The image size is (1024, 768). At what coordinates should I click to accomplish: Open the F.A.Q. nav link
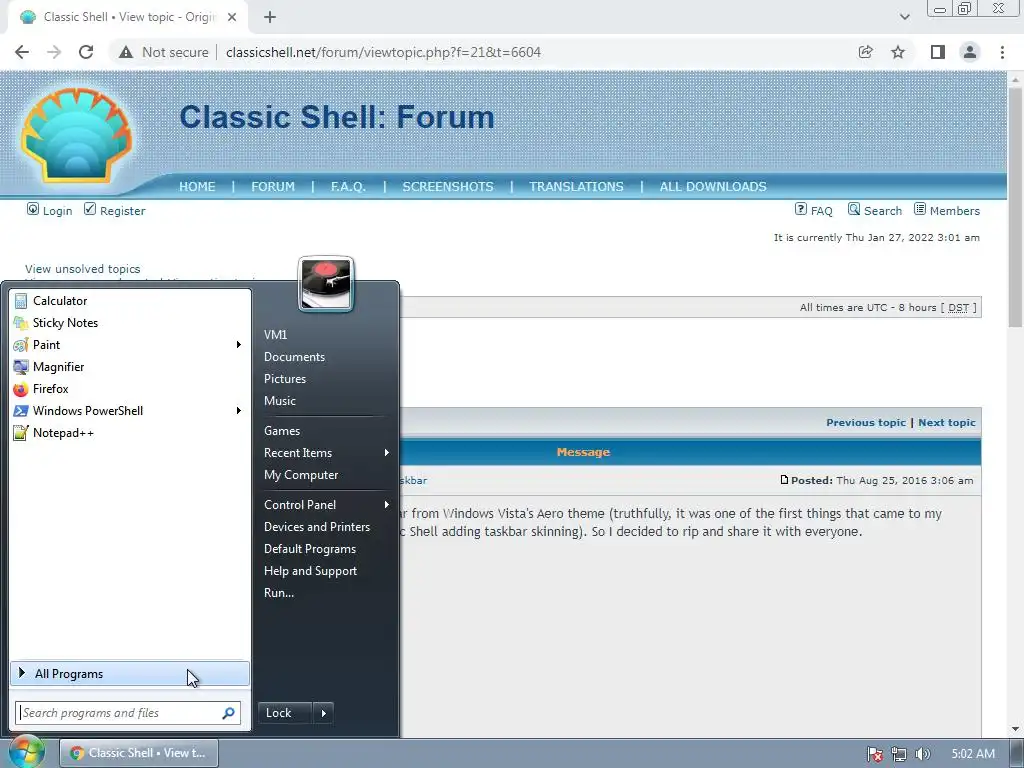[x=348, y=187]
